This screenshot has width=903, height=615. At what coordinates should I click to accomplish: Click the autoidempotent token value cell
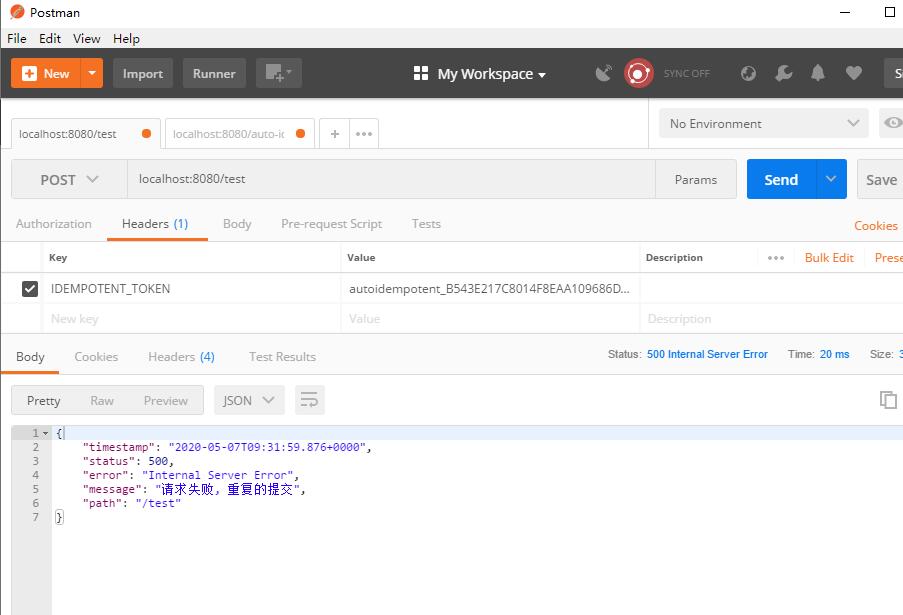[x=490, y=288]
